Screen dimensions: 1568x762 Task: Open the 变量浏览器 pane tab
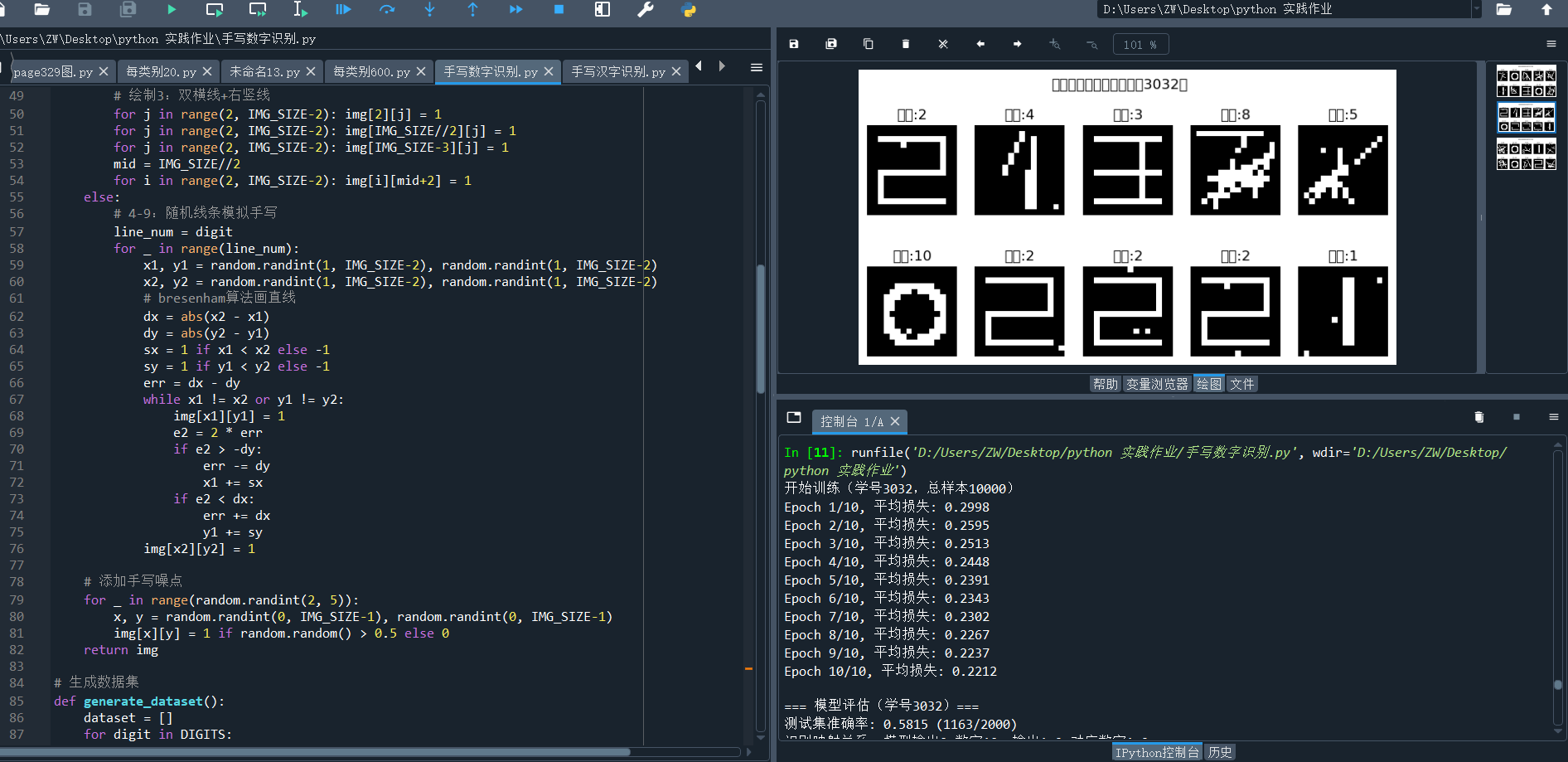(1157, 384)
